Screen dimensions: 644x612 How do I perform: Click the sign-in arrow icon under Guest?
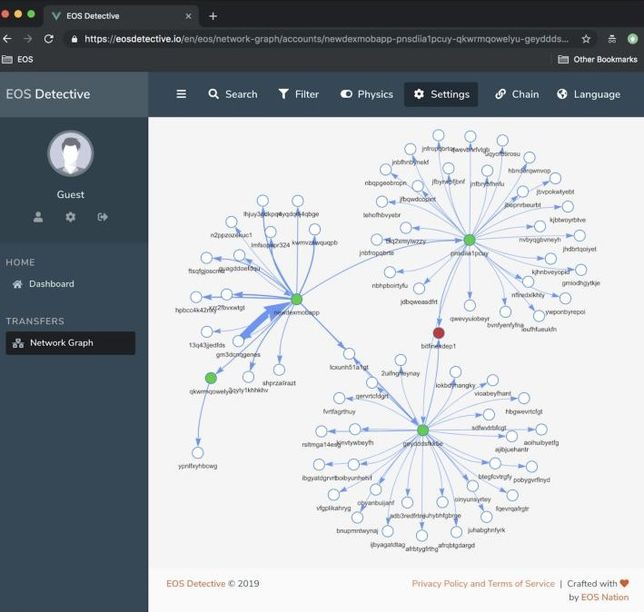click(102, 217)
